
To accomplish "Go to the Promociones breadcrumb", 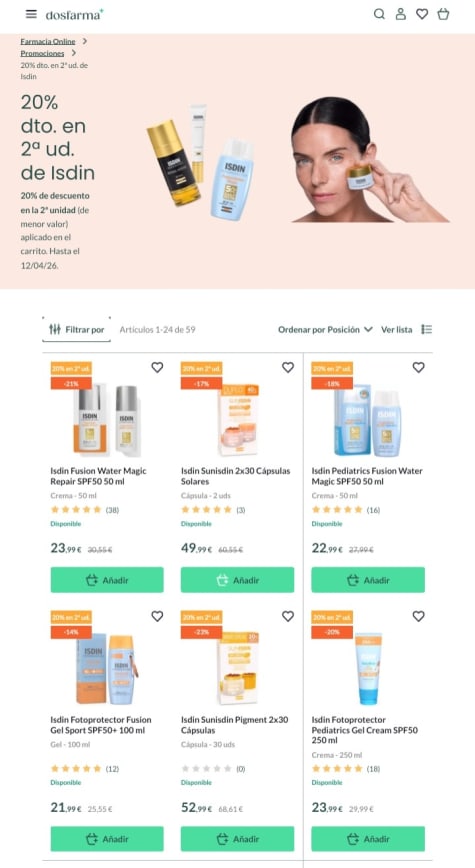I will (42, 54).
